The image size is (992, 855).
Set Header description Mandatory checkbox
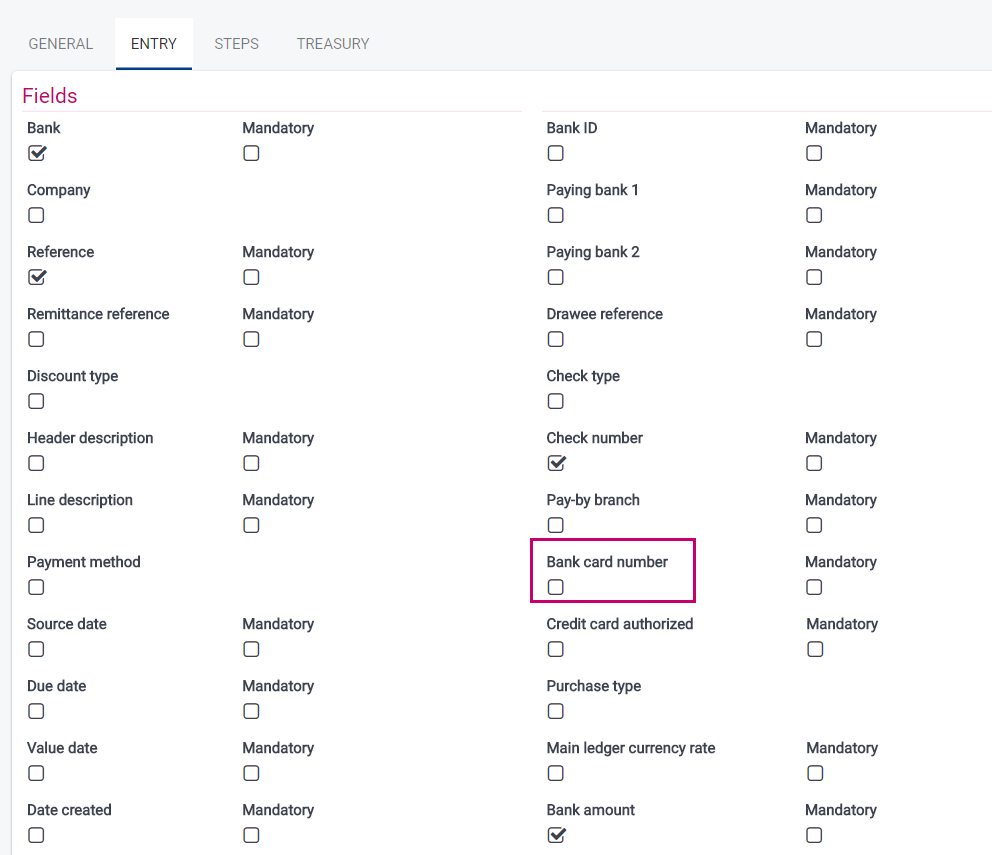(x=251, y=463)
